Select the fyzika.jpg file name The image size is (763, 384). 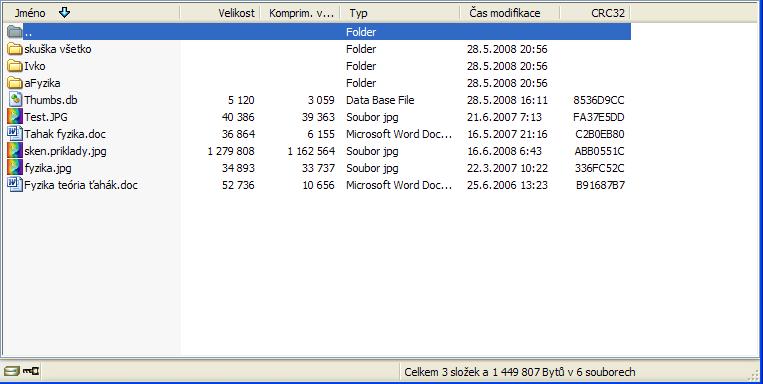coord(48,168)
